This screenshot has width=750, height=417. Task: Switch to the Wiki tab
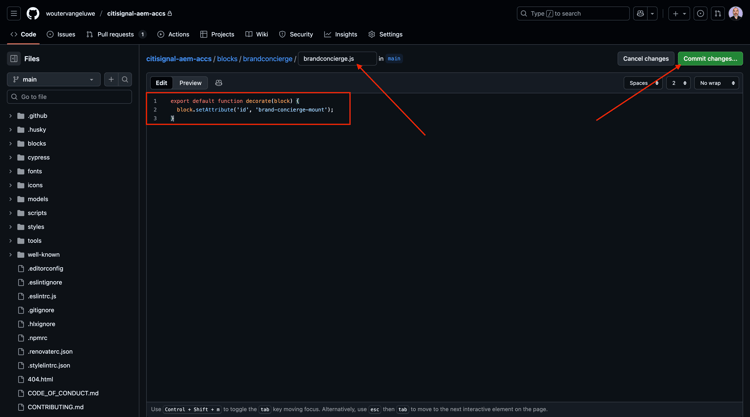[257, 34]
